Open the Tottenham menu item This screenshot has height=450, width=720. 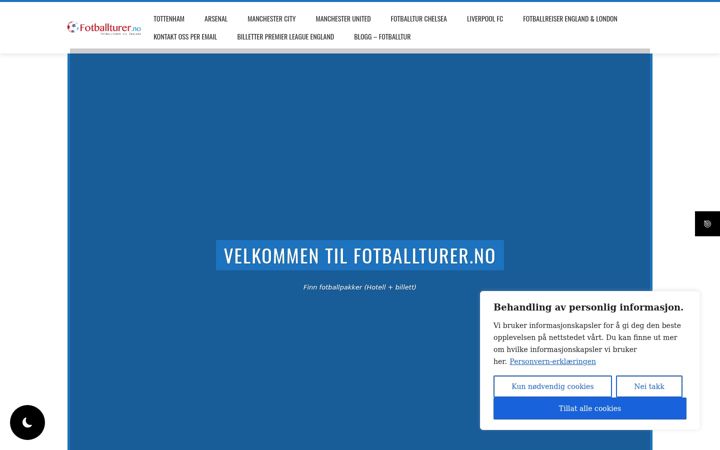coord(169,19)
